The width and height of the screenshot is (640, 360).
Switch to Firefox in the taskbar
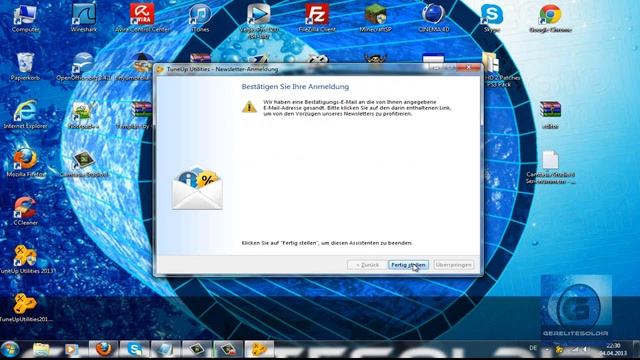(103, 349)
